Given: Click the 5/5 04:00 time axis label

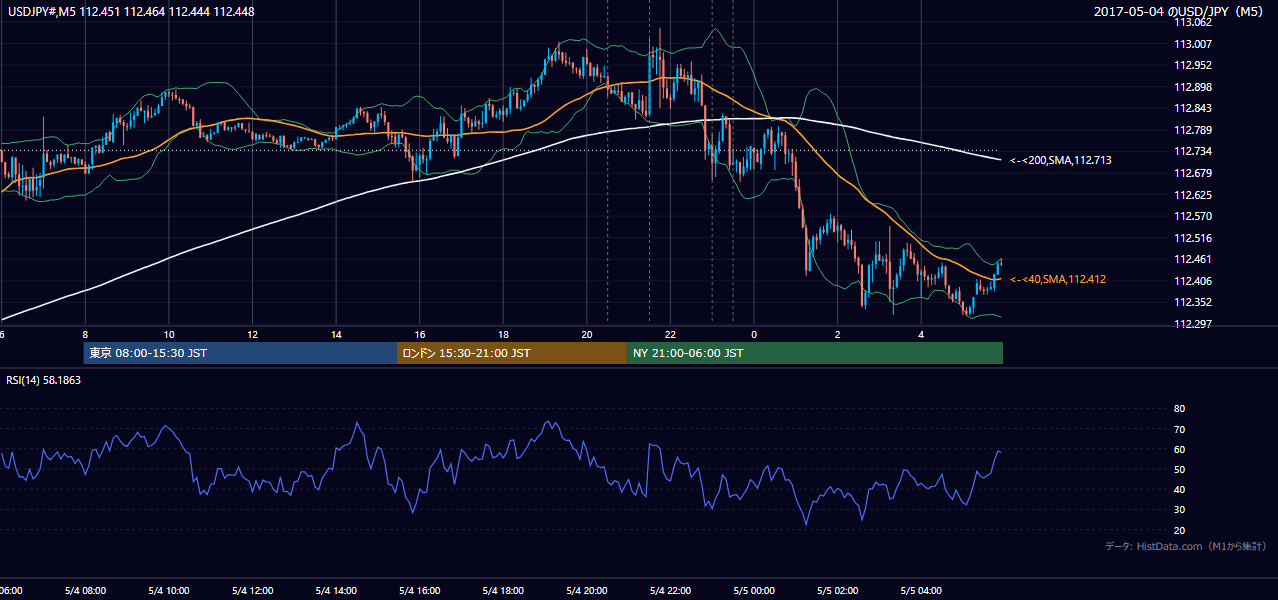Looking at the screenshot, I should 920,591.
